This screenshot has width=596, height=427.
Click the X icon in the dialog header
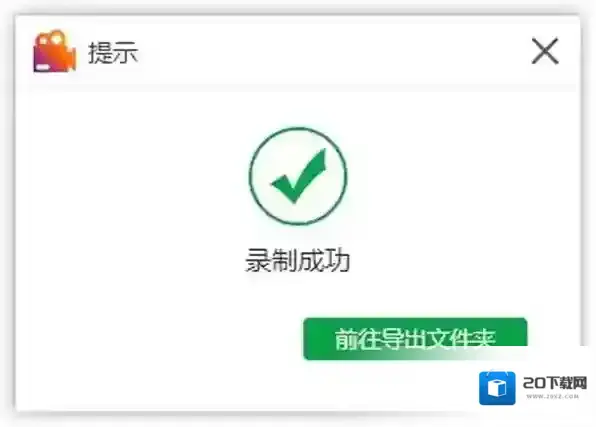coord(545,51)
